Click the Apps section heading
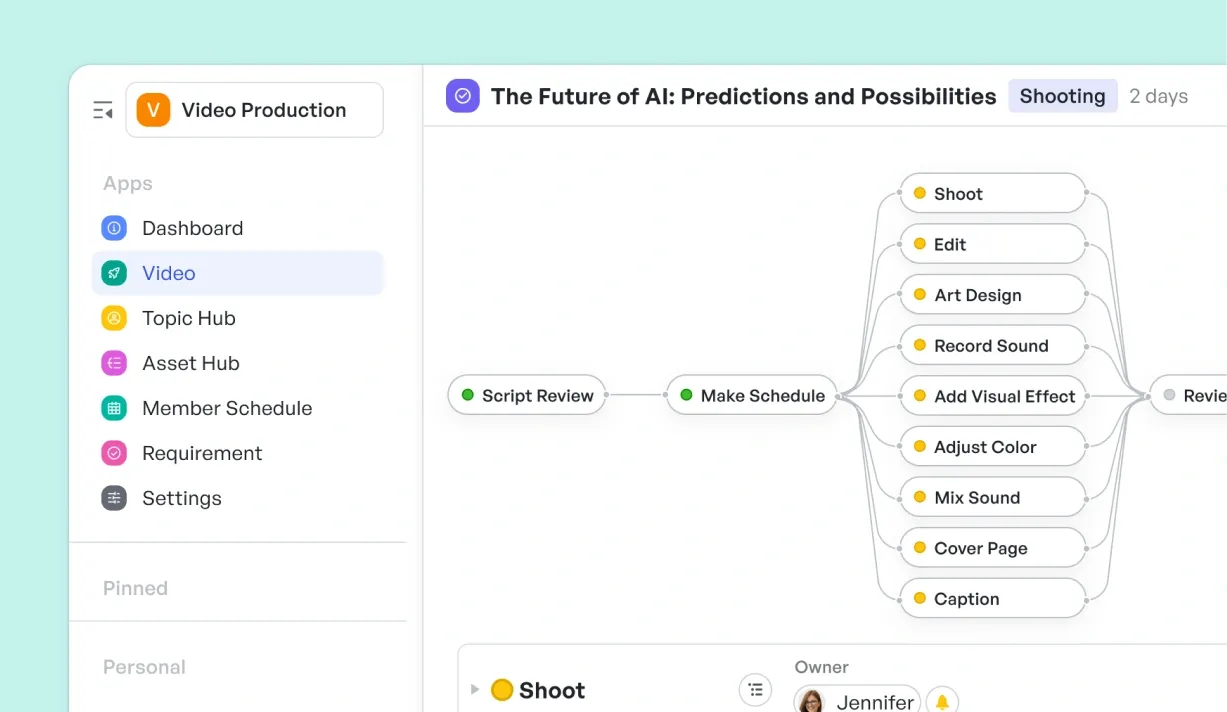1227x712 pixels. tap(128, 184)
